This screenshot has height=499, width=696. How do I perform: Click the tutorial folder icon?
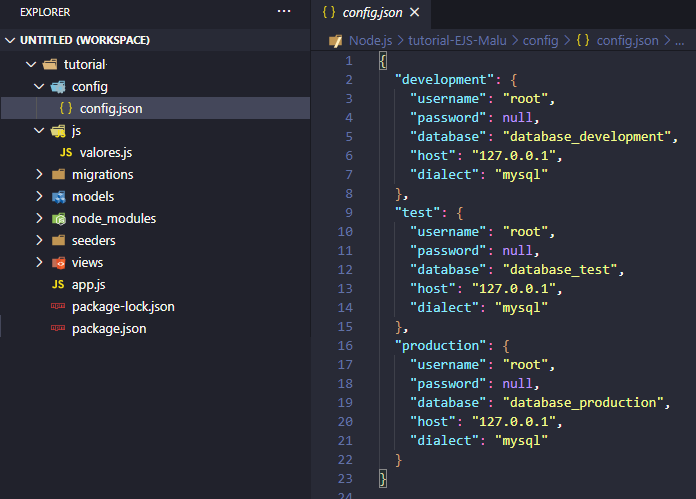click(50, 65)
